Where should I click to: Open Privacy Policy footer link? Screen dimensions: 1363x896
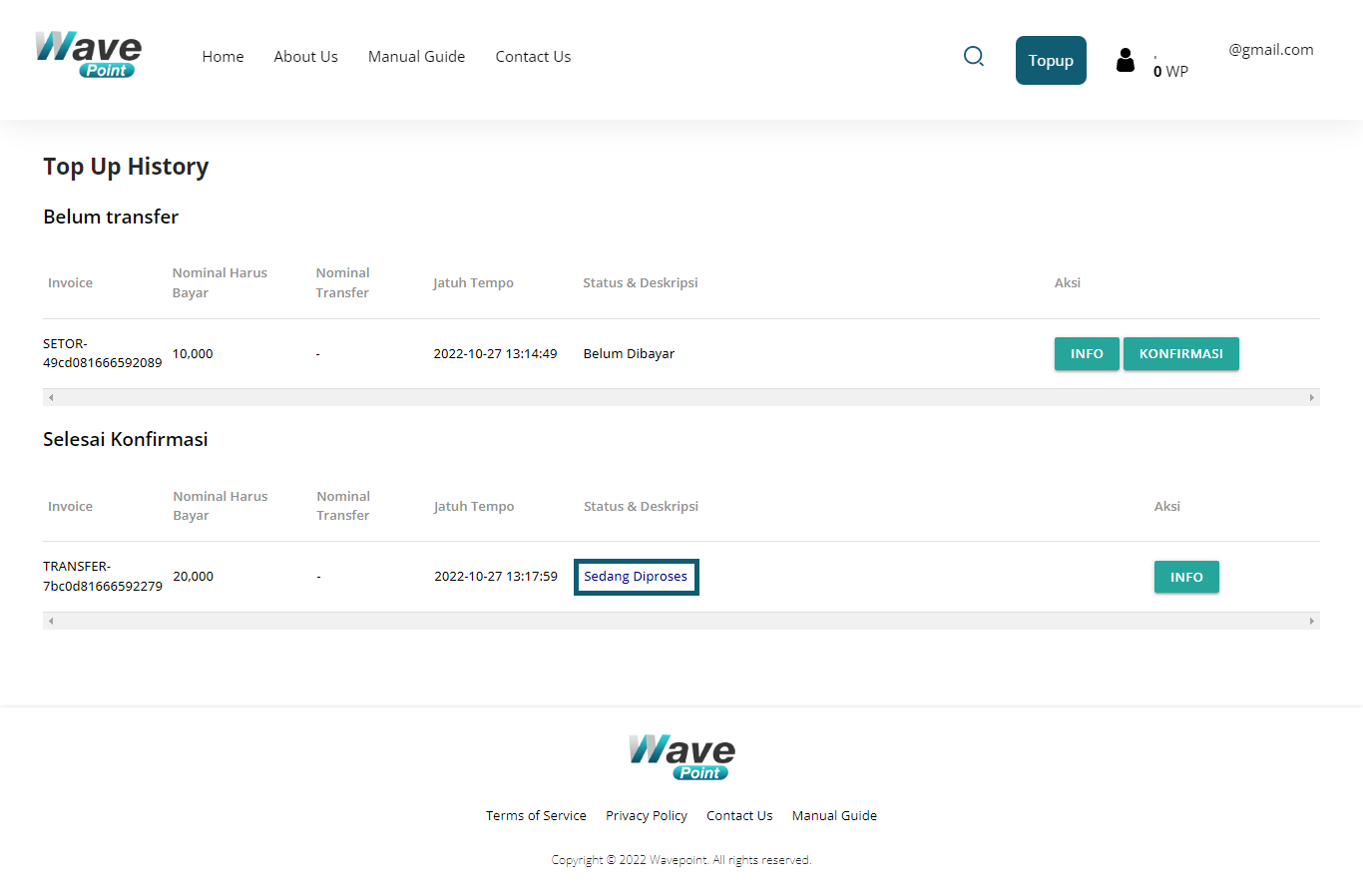pyautogui.click(x=646, y=816)
